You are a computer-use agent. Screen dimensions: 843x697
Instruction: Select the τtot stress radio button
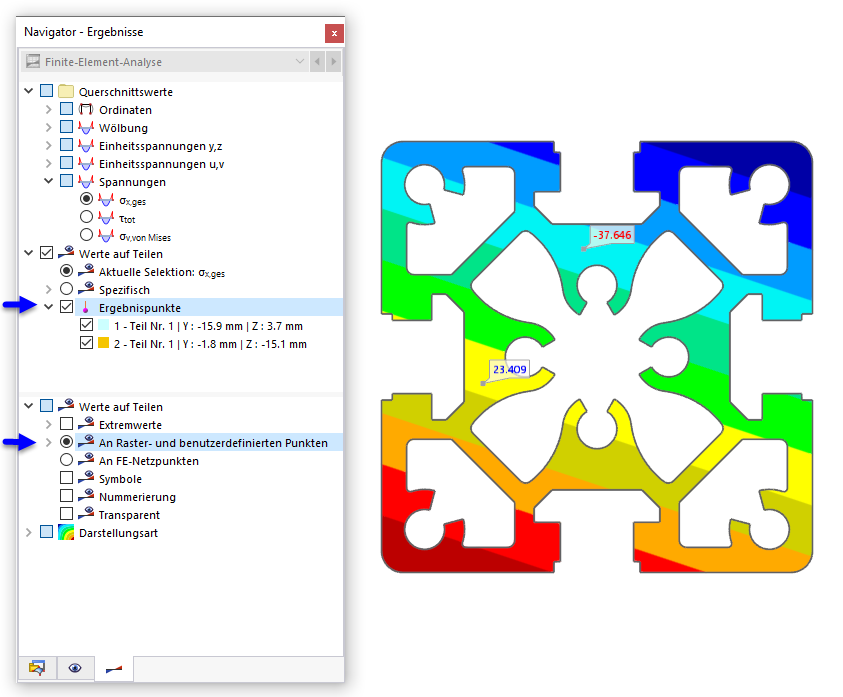[86, 217]
